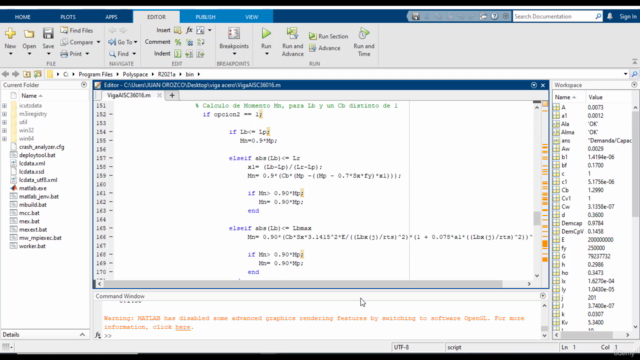Switch to the HOME tab
The image size is (640, 360).
click(x=22, y=17)
